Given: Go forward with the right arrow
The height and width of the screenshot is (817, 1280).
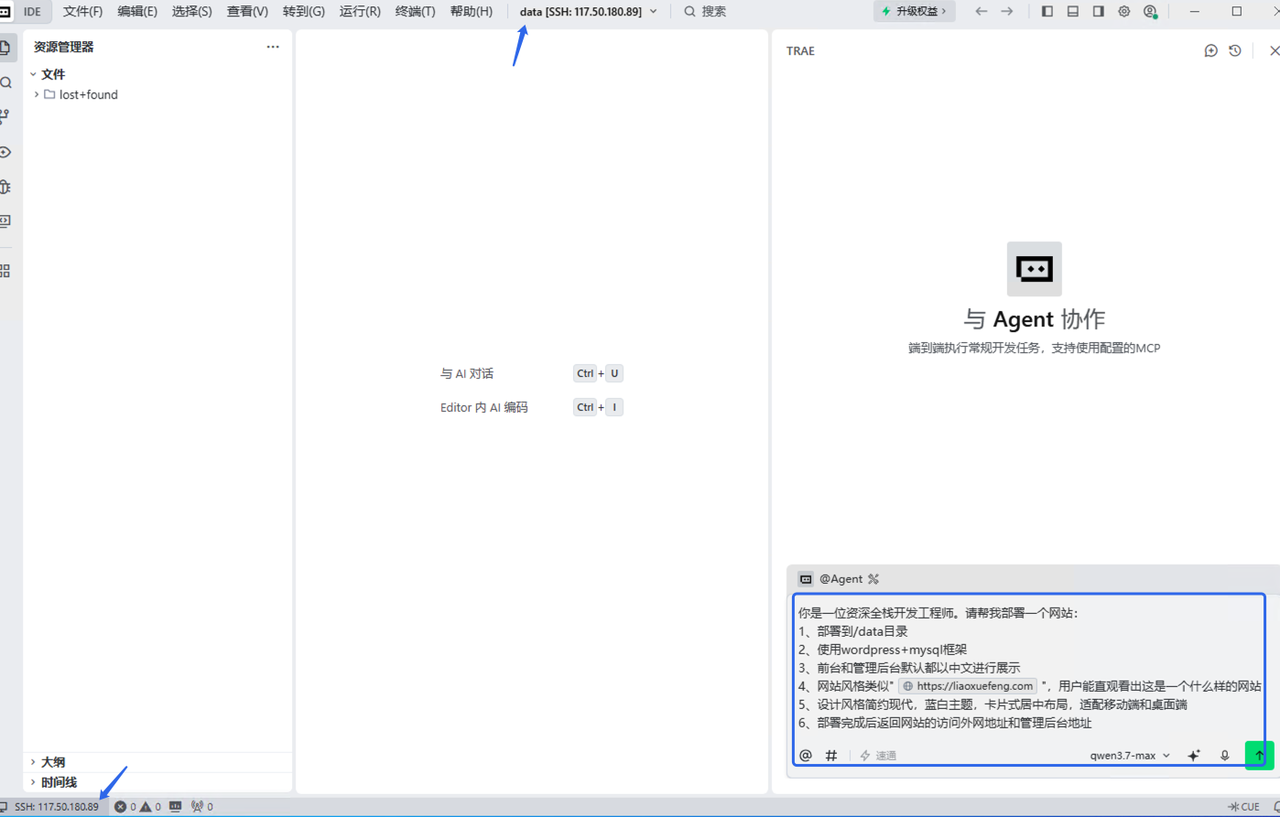Looking at the screenshot, I should [1007, 11].
